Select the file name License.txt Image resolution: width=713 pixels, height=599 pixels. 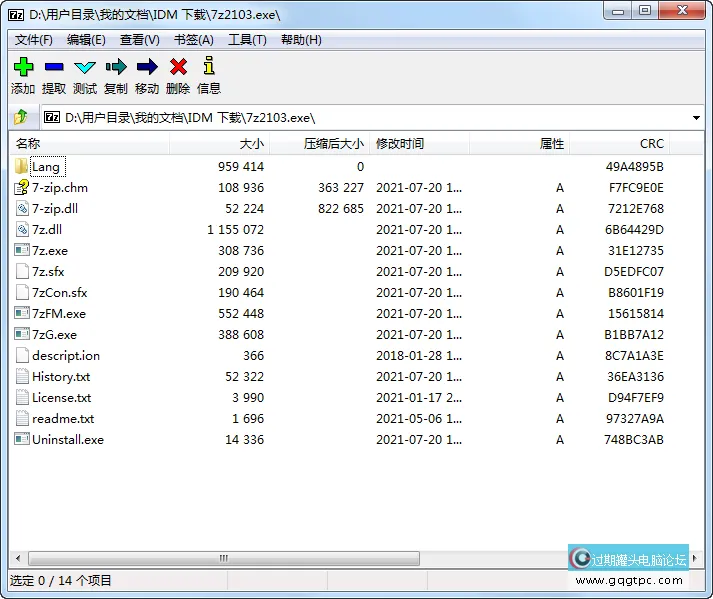point(62,398)
